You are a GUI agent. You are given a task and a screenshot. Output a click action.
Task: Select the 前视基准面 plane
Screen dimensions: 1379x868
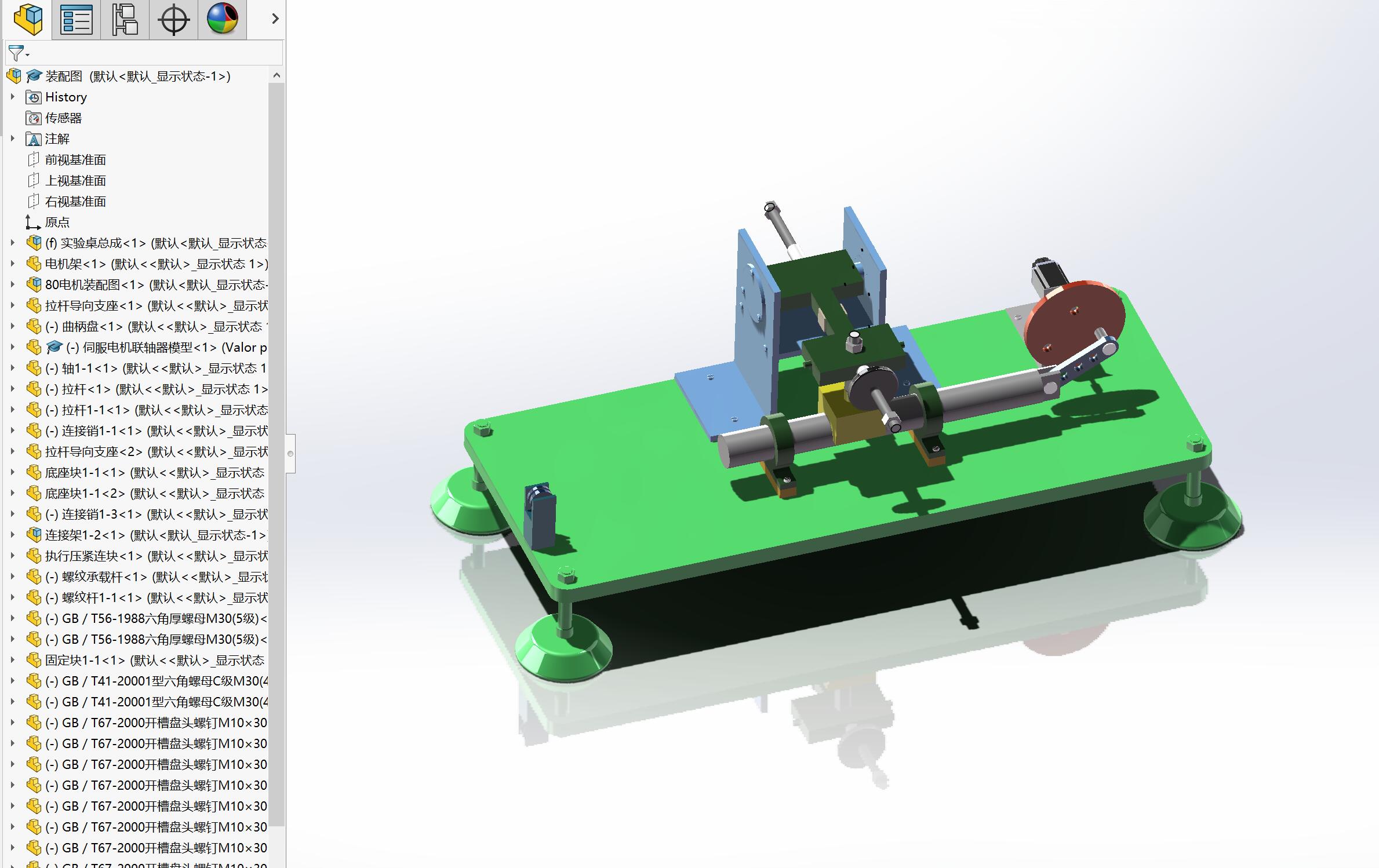[x=75, y=159]
